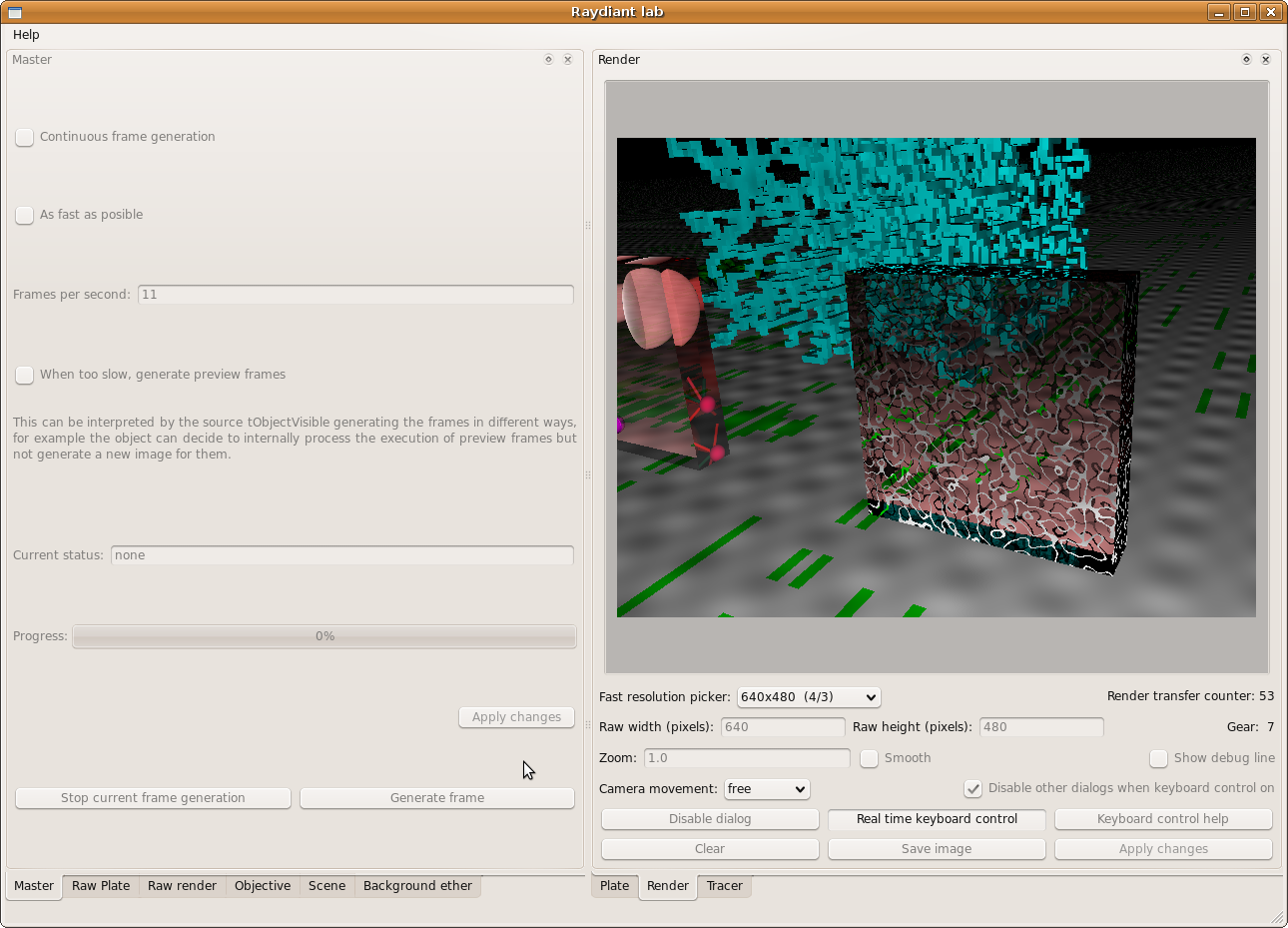Open the Fast resolution picker dropdown

pos(808,697)
